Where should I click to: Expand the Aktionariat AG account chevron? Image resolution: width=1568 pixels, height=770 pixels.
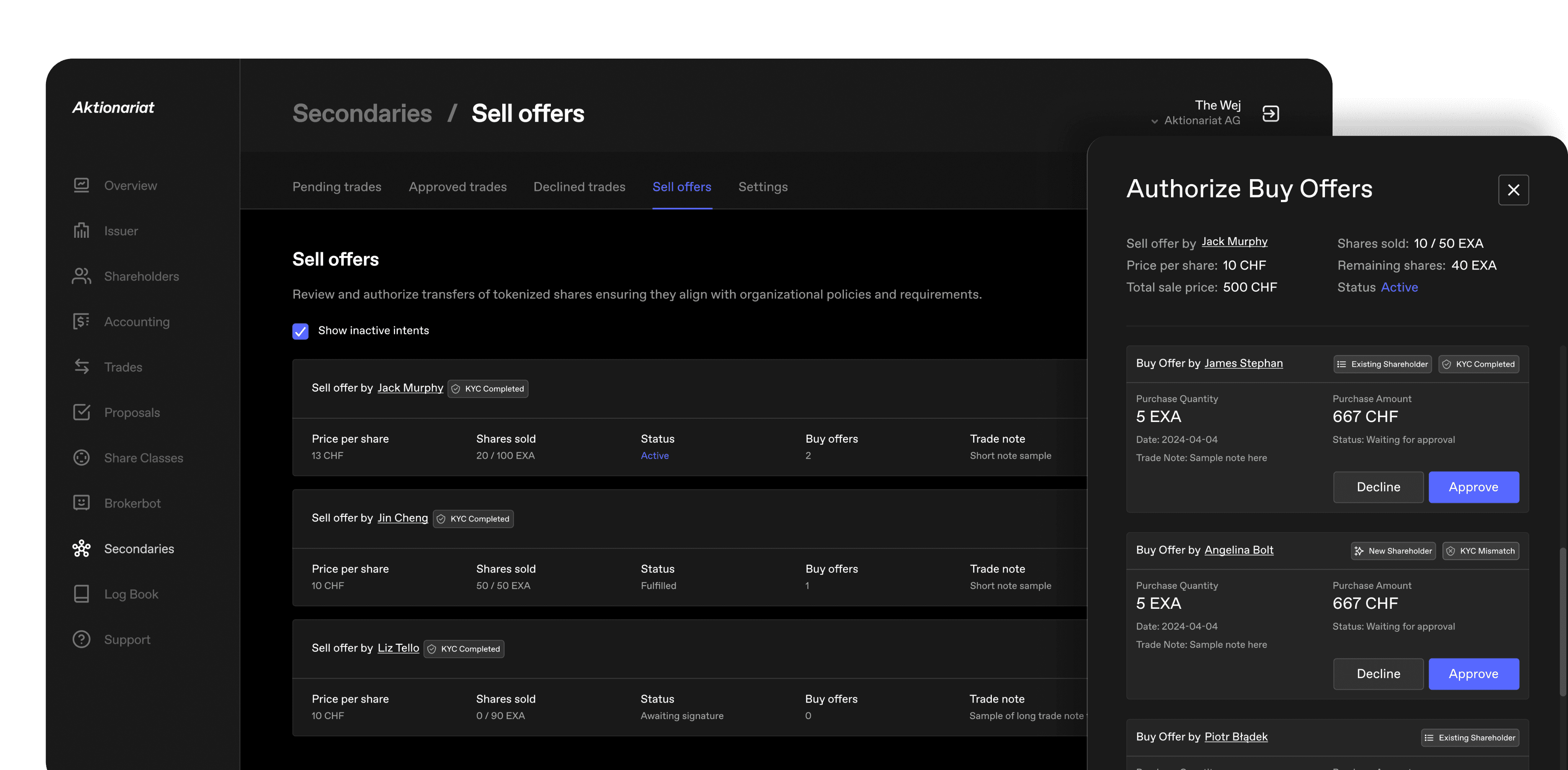coord(1154,121)
